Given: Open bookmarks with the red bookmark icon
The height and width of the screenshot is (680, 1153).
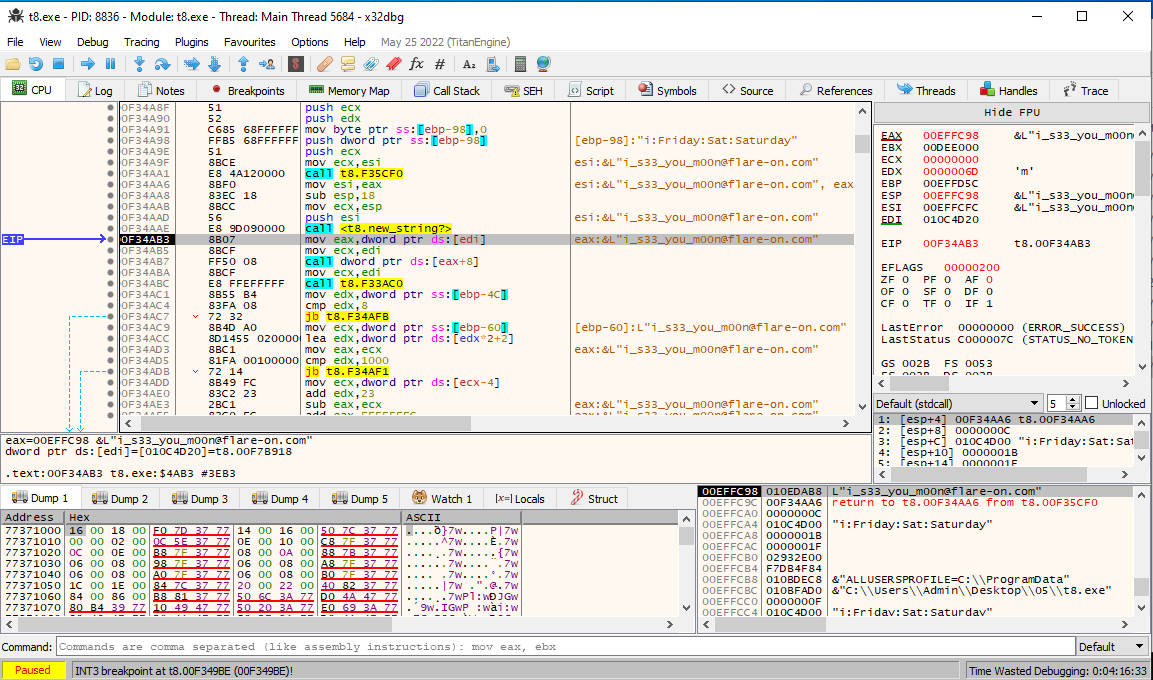Looking at the screenshot, I should (x=393, y=64).
